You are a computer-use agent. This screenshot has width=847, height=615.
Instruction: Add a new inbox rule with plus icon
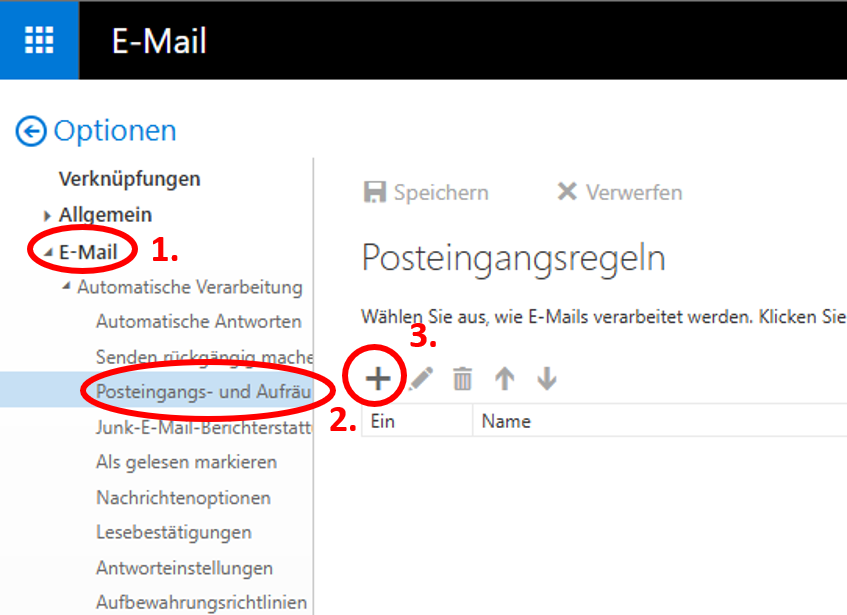click(378, 379)
